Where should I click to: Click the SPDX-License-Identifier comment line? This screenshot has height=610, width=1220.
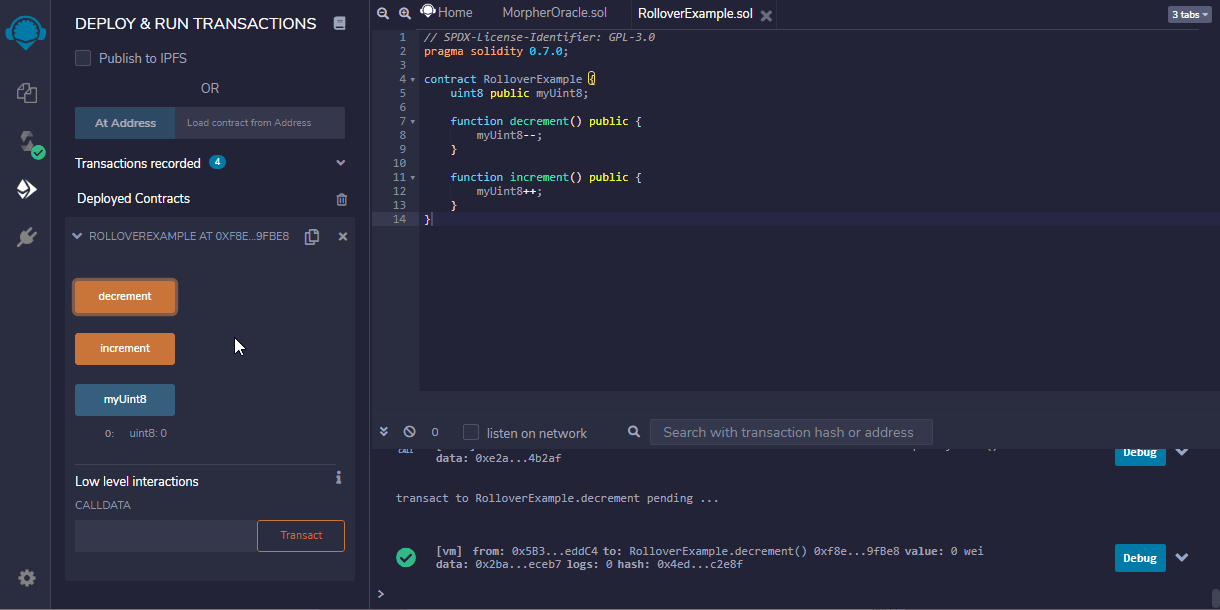pyautogui.click(x=539, y=37)
